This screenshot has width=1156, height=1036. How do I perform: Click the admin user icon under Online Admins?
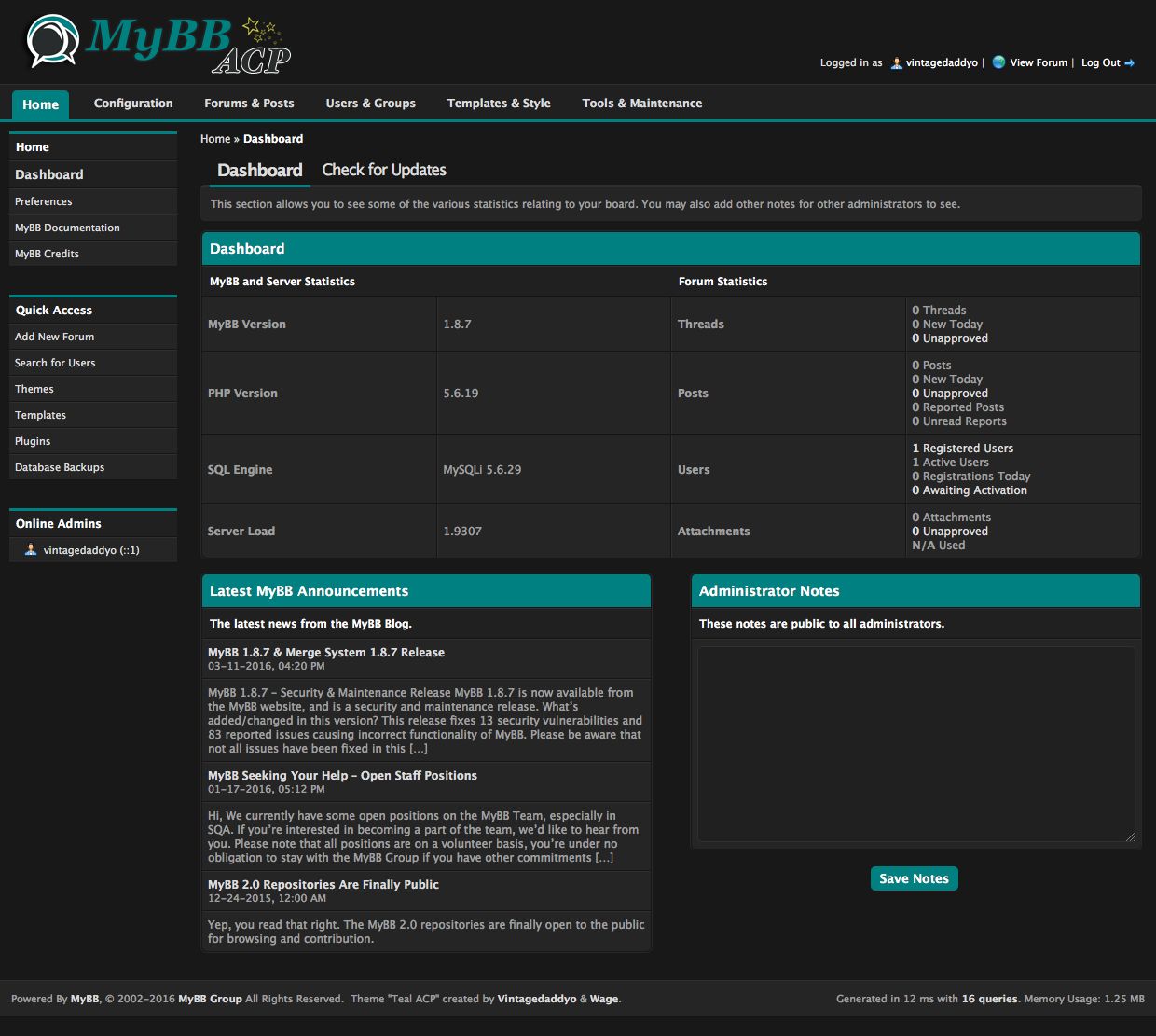click(x=31, y=550)
